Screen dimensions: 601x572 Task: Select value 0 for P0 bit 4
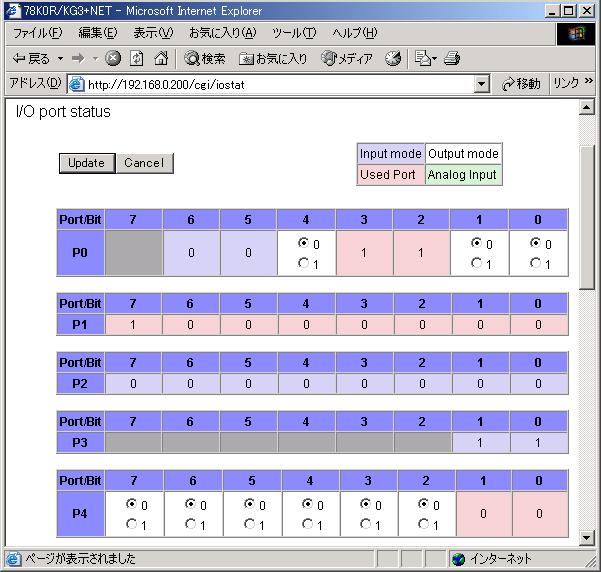304,243
